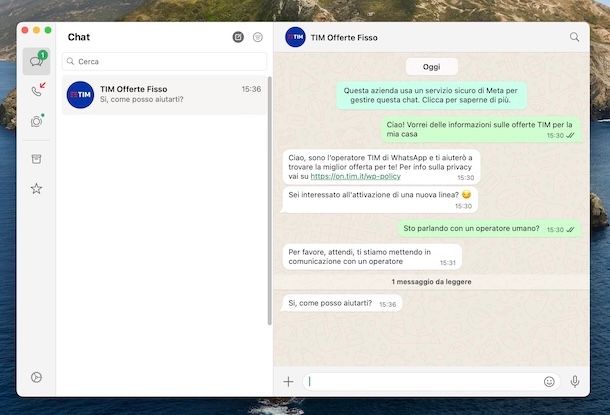Click the Oggi date badge
610x415 pixels.
431,67
